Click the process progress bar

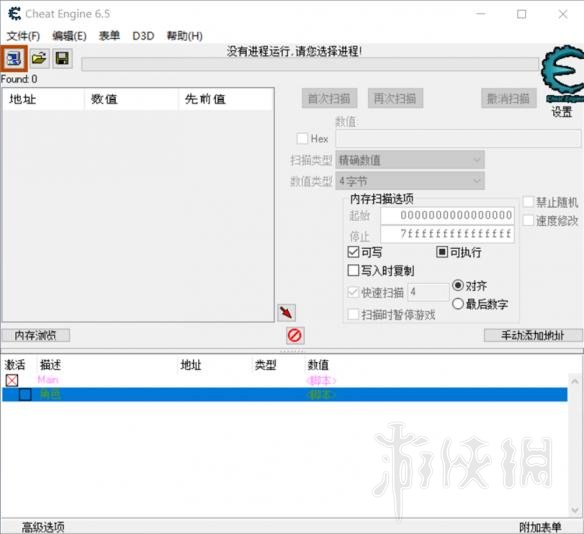(310, 64)
